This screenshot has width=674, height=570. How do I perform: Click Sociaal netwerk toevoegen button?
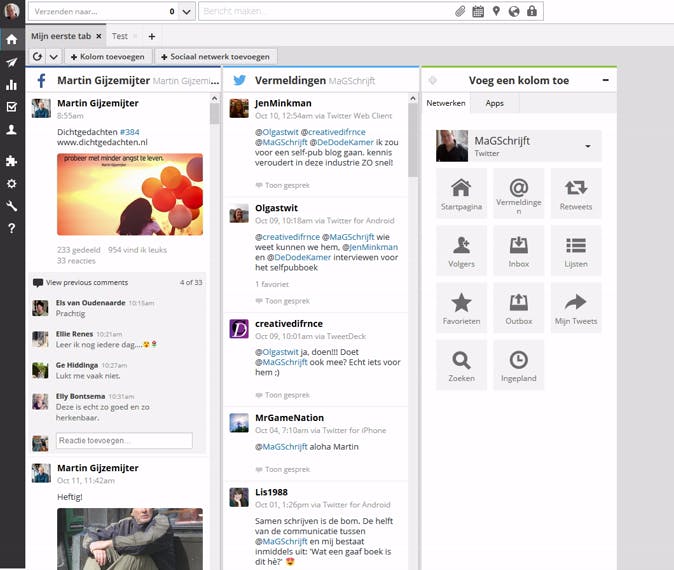pyautogui.click(x=215, y=56)
